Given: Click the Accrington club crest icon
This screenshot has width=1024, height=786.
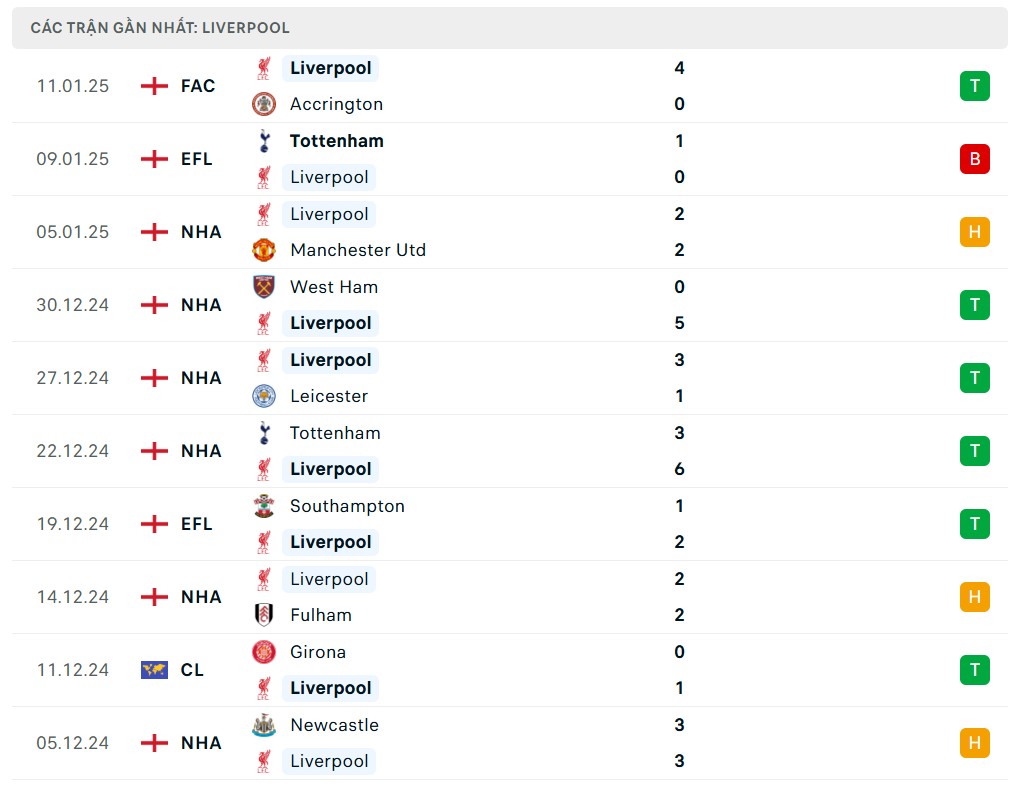Looking at the screenshot, I should pyautogui.click(x=264, y=104).
